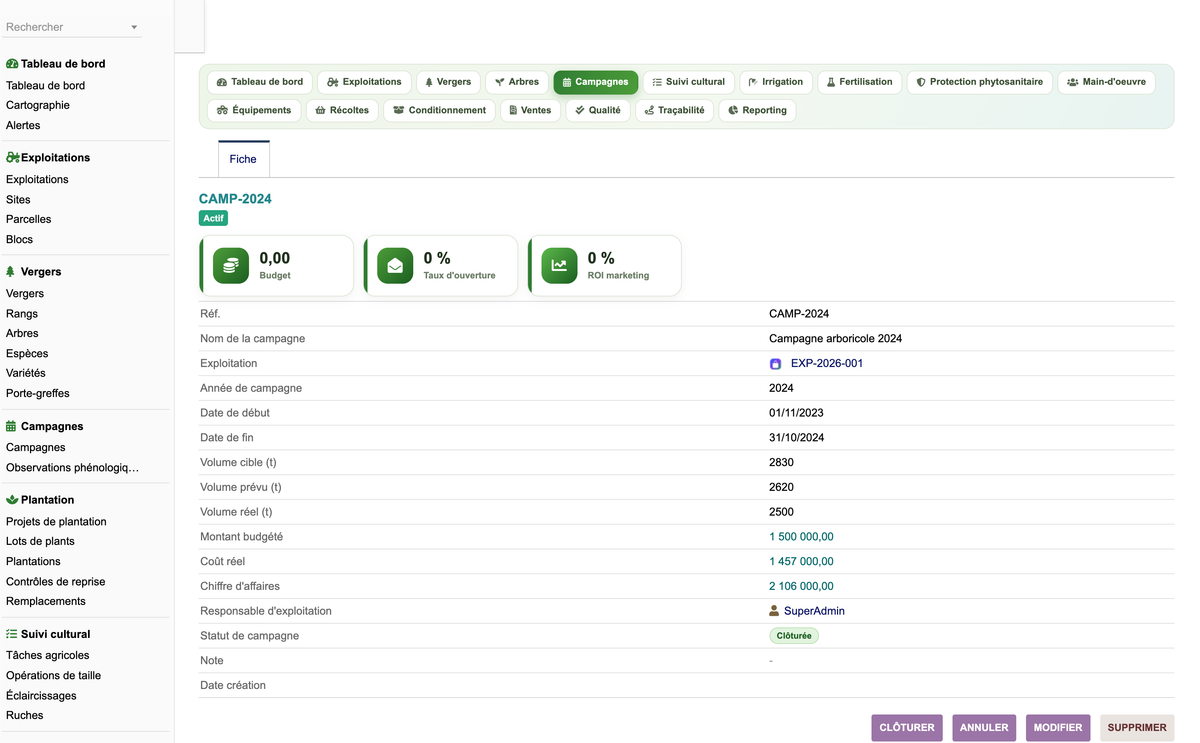Open the EXP-2026-001 exploitation link

(x=826, y=364)
